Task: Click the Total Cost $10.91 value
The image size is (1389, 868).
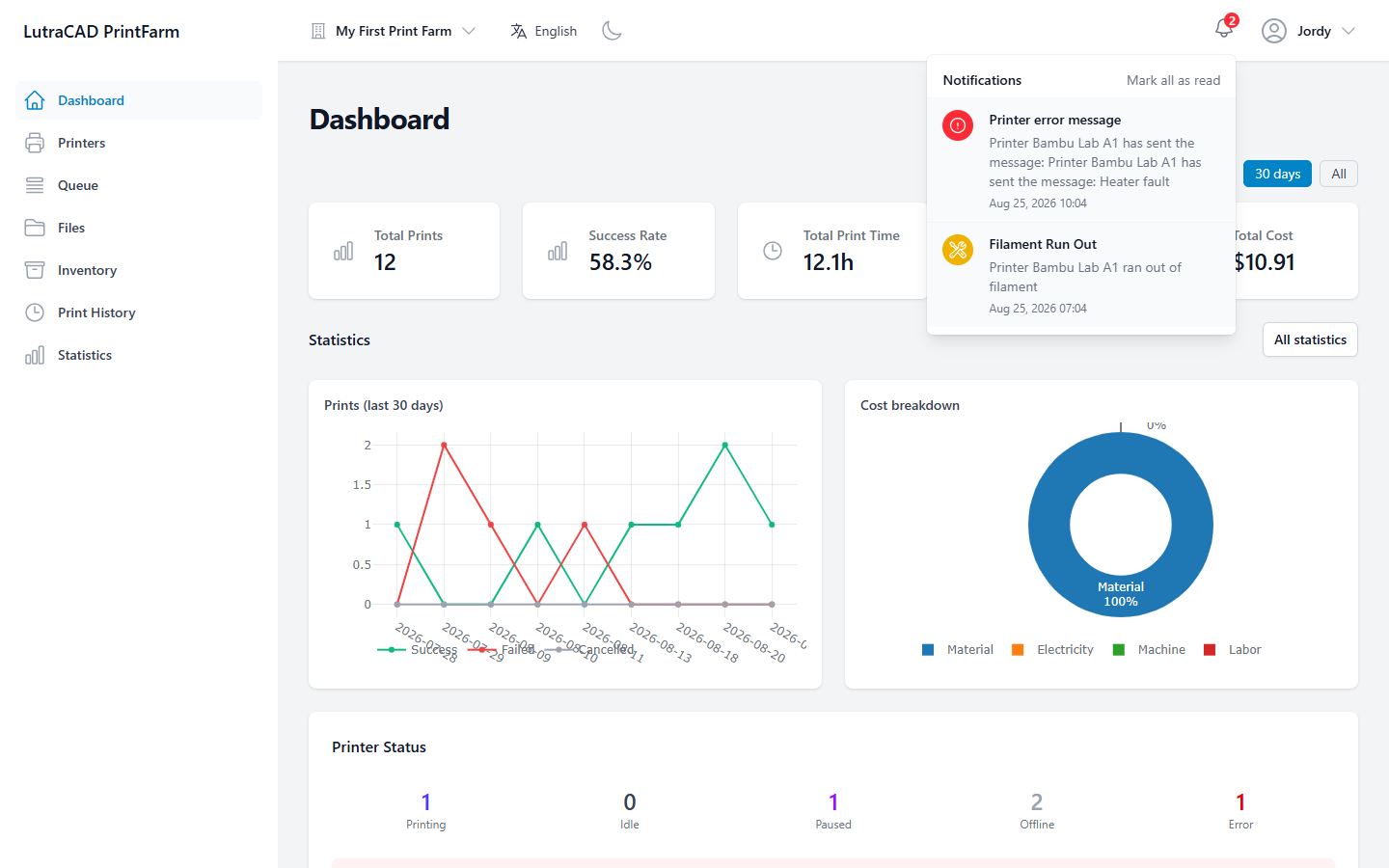Action: pos(1265,262)
